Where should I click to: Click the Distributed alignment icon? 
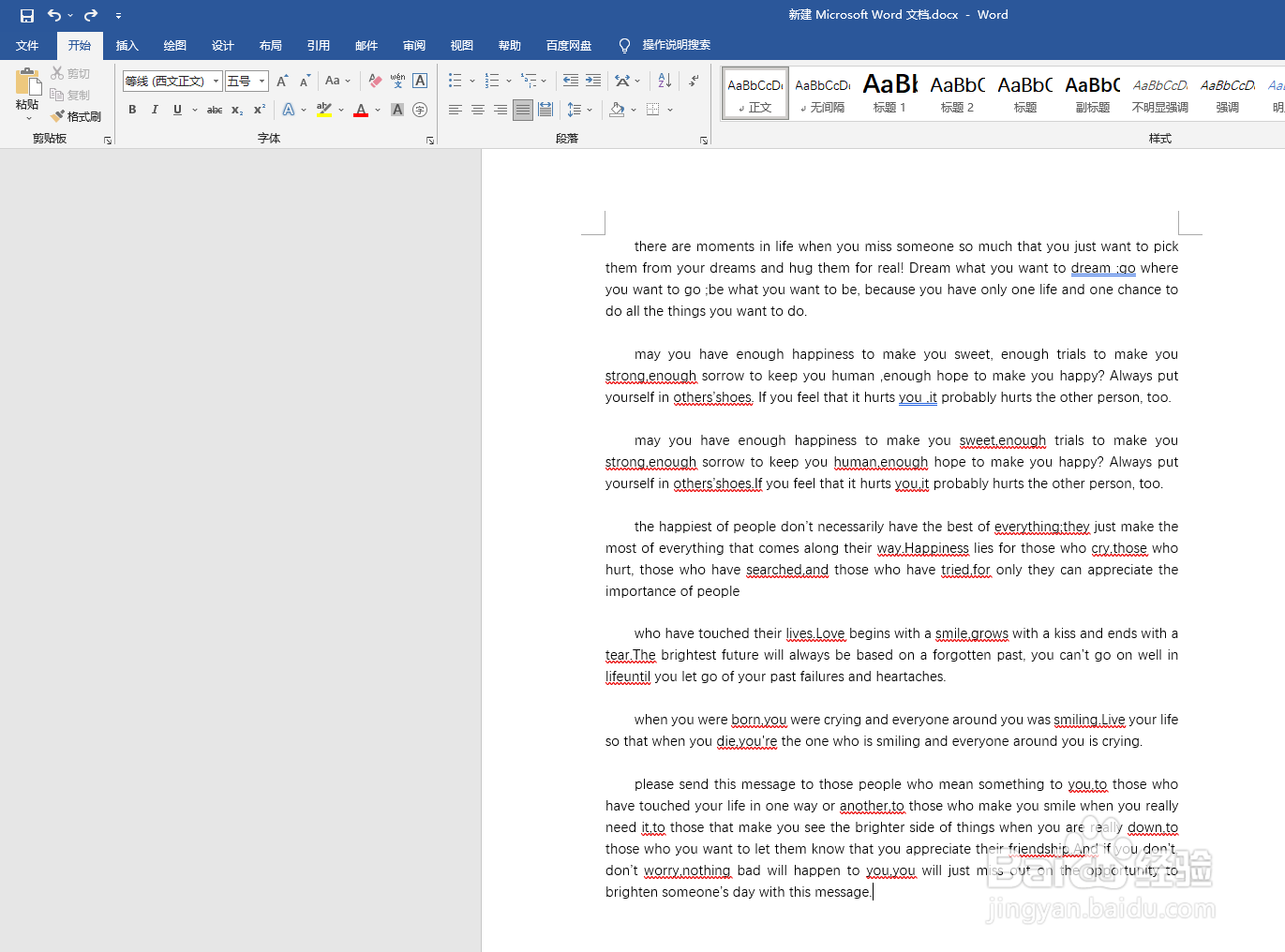[545, 110]
